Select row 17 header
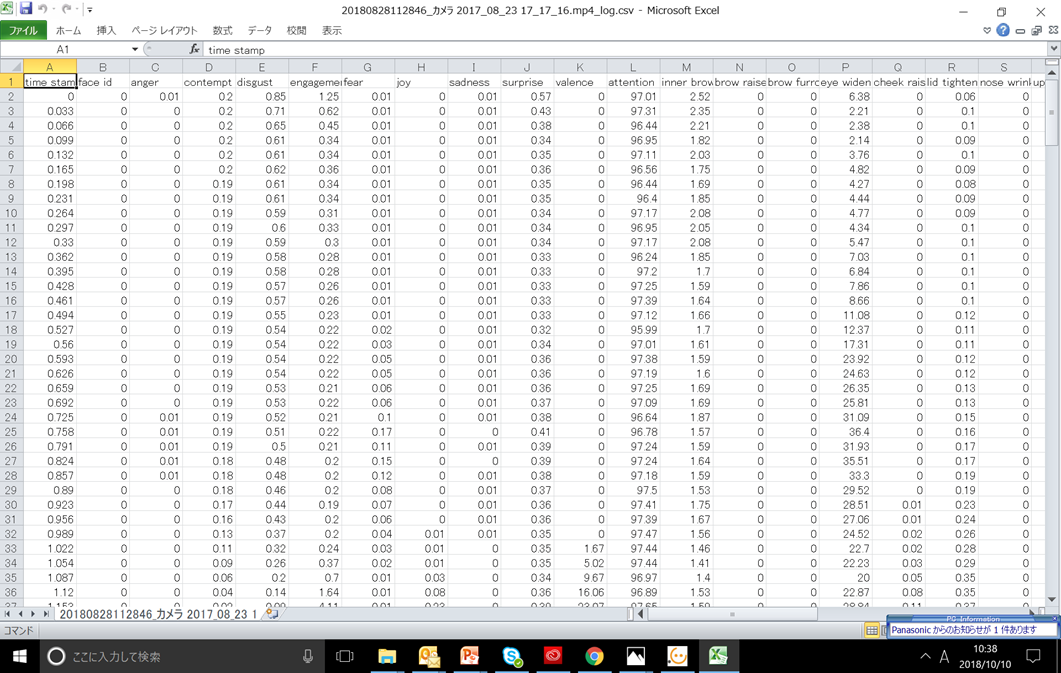1061x673 pixels. (12, 315)
